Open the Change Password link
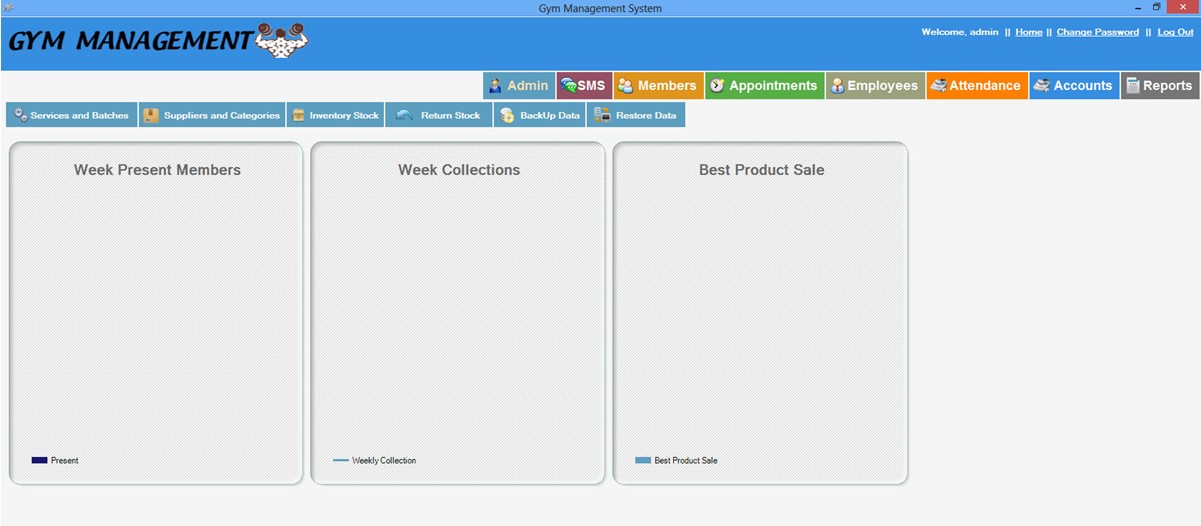The height and width of the screenshot is (526, 1201). (x=1097, y=32)
